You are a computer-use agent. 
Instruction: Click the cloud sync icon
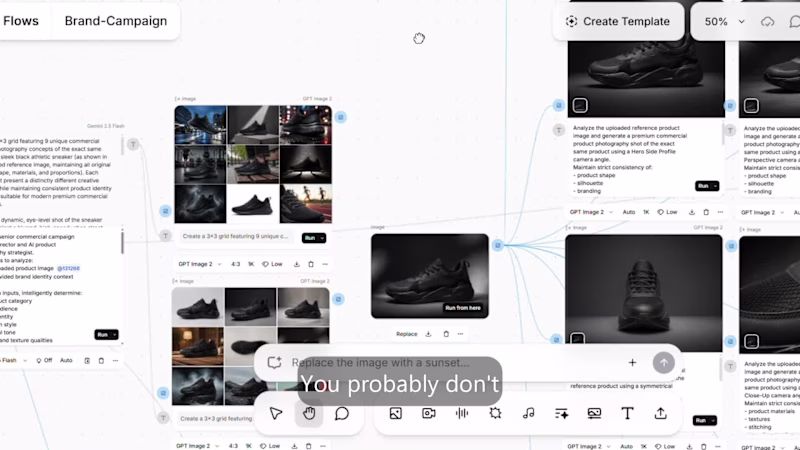[x=767, y=21]
